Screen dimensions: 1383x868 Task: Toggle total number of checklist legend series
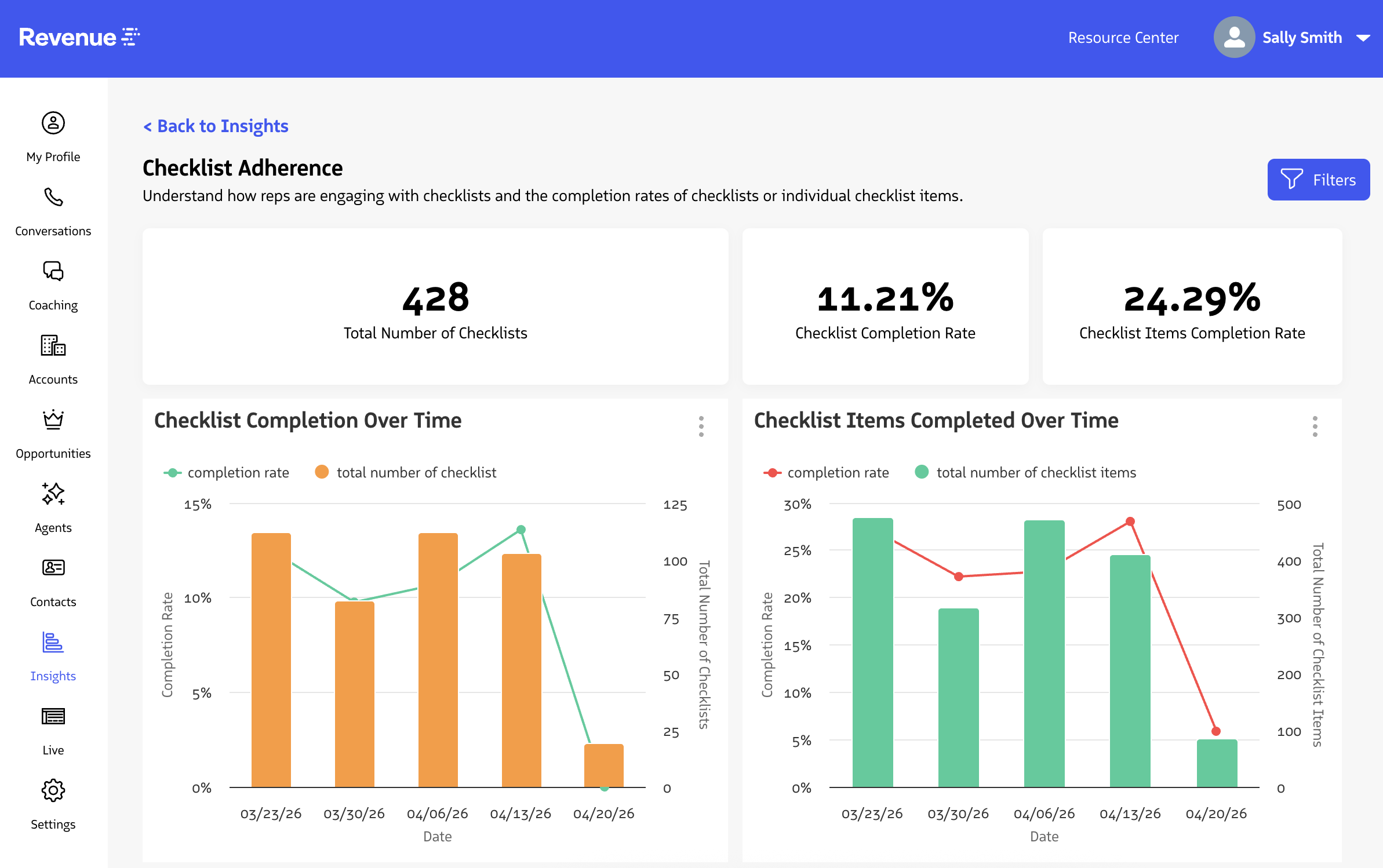click(x=406, y=473)
